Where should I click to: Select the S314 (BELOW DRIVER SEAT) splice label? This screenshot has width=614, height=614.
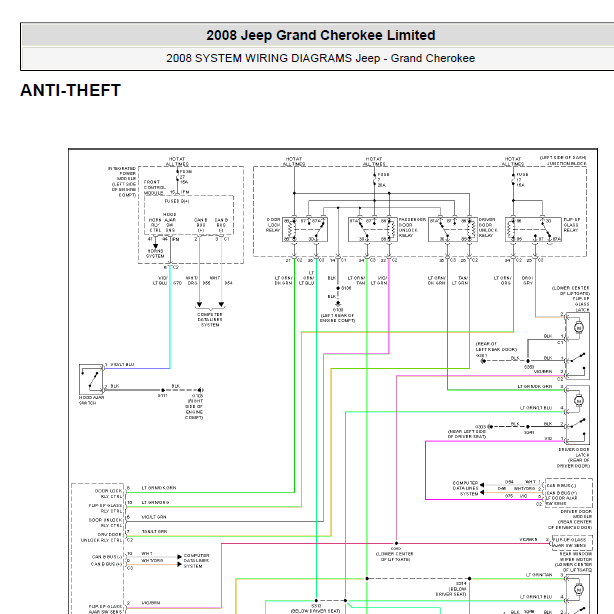(x=451, y=589)
